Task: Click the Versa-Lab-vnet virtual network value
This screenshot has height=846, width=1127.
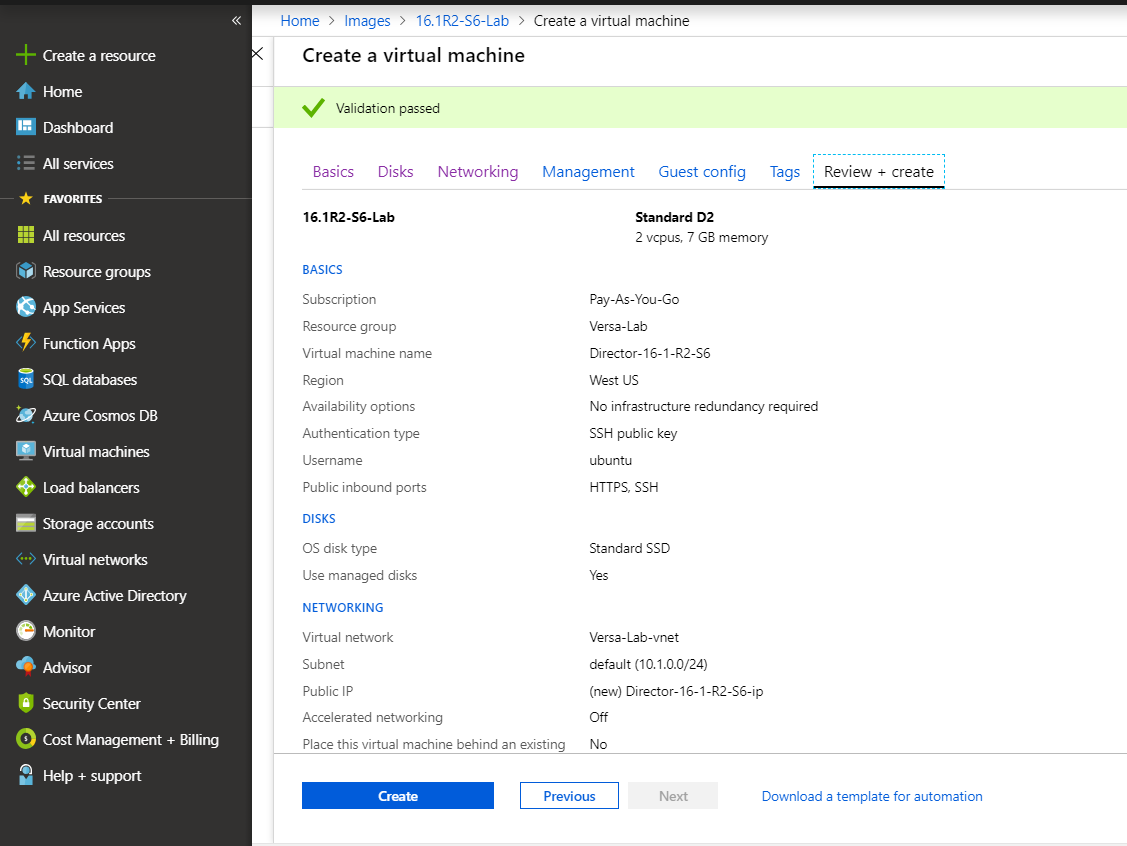Action: (x=634, y=638)
